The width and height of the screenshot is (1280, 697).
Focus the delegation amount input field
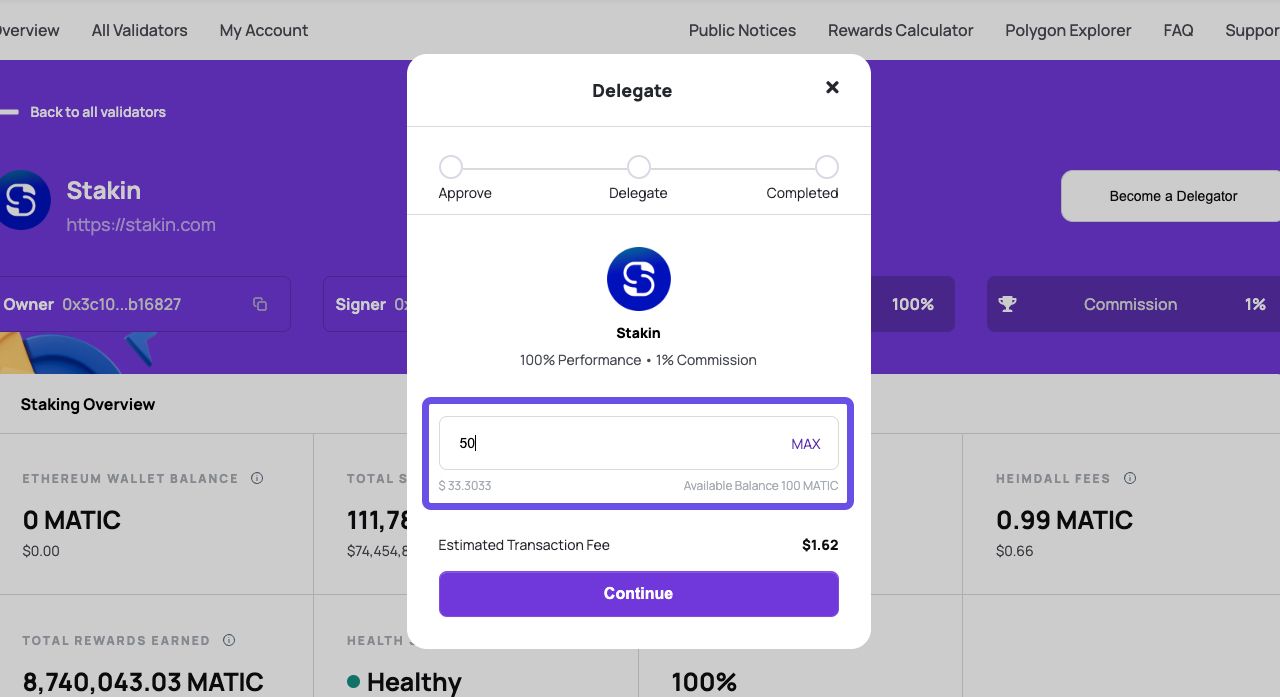(639, 443)
